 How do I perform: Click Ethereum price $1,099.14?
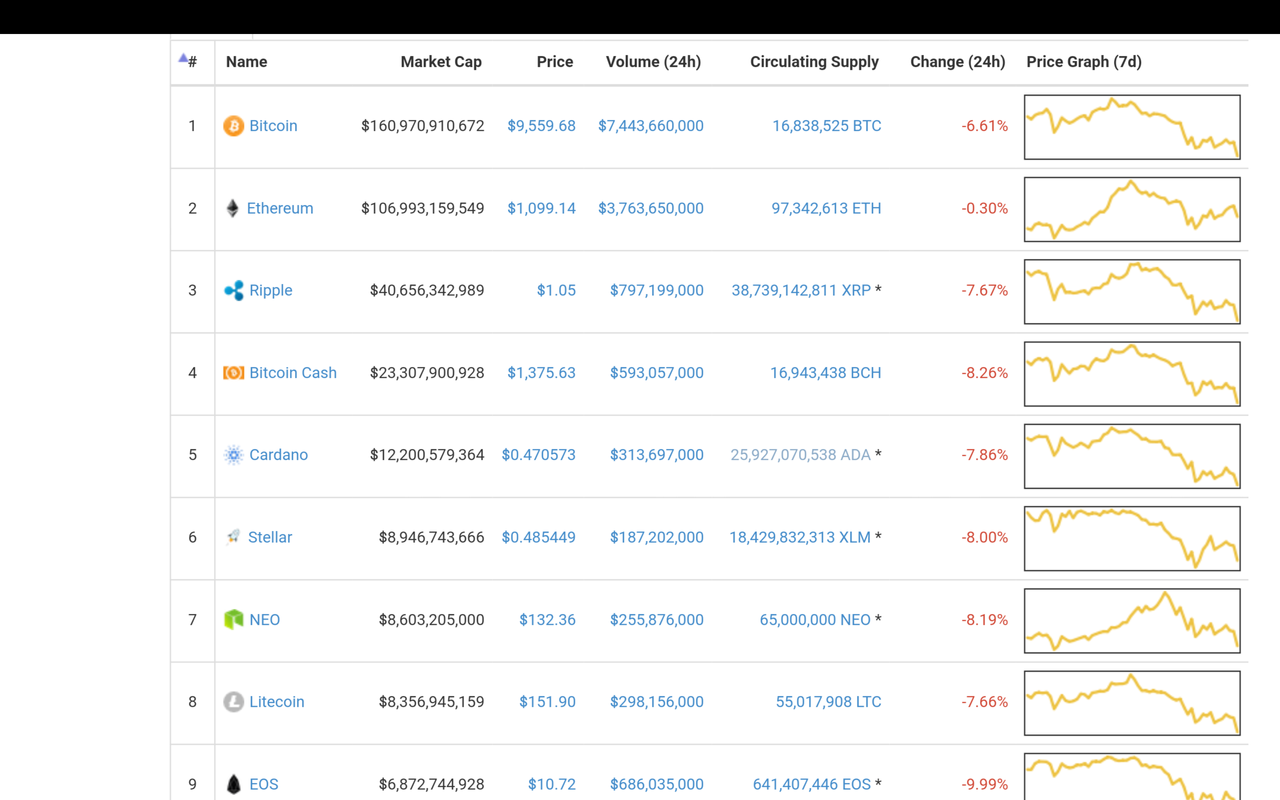tap(541, 208)
